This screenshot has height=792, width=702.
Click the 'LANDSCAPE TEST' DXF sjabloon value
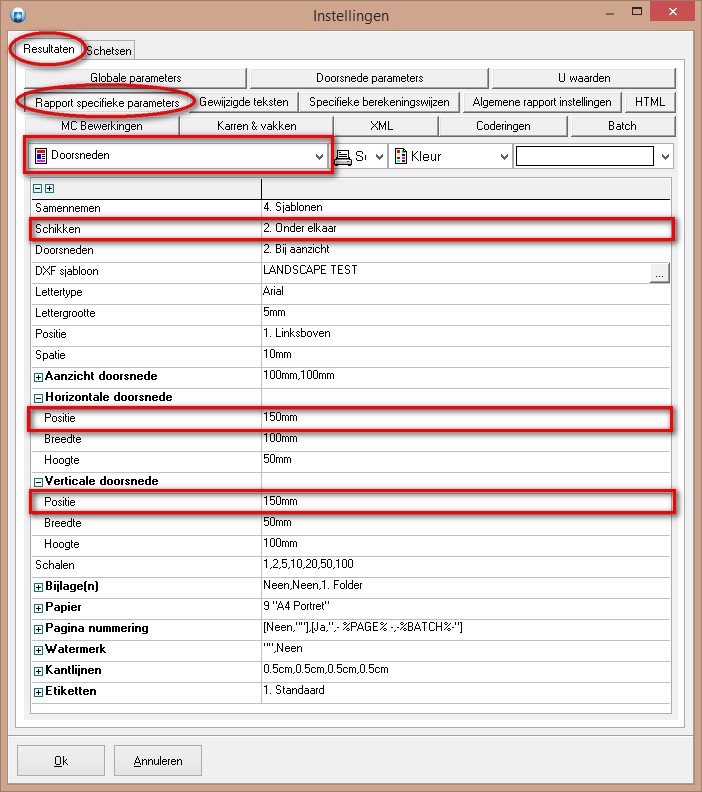point(310,270)
